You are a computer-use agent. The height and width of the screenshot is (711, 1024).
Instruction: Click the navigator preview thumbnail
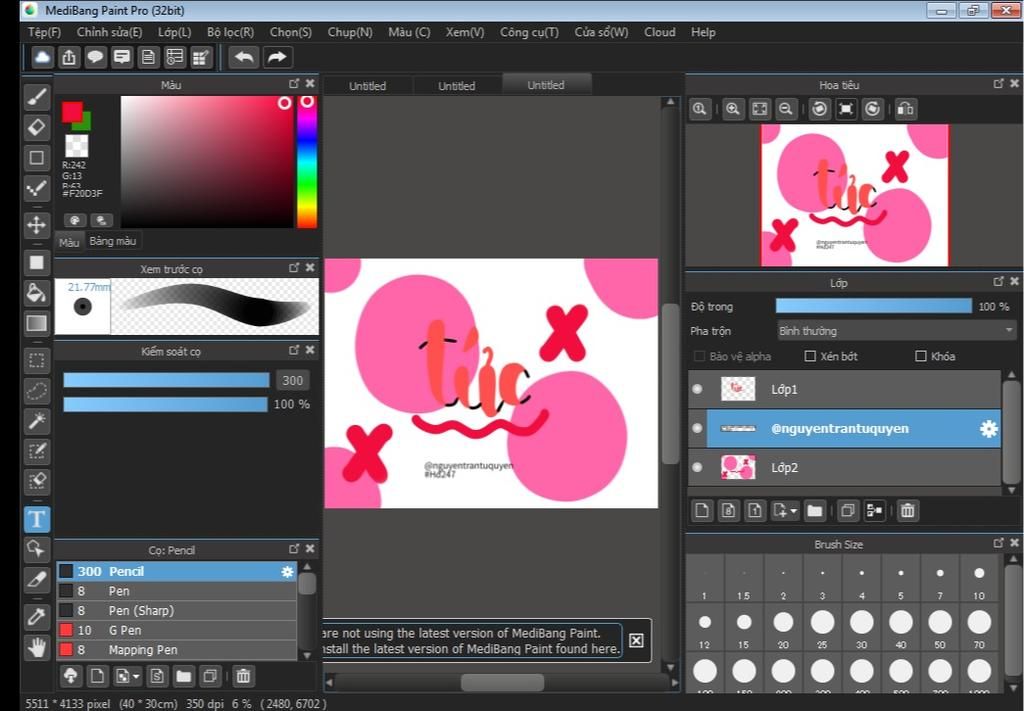point(855,195)
